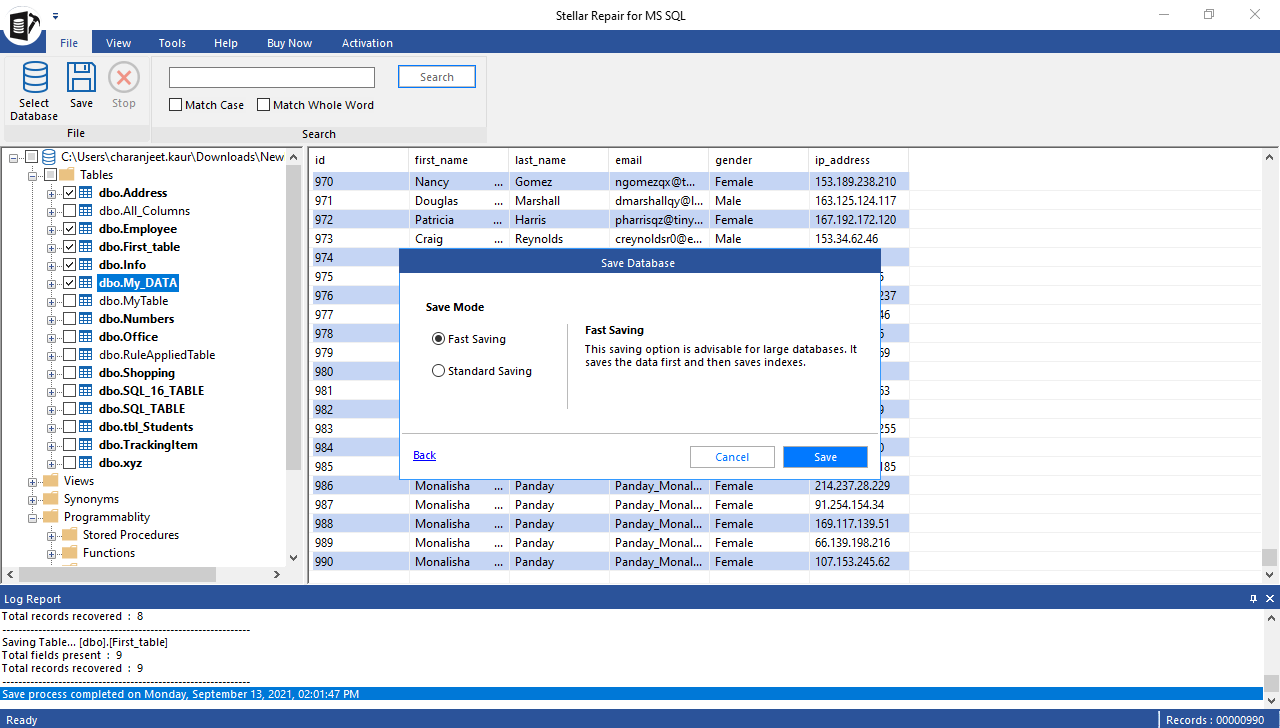Click table icon of dbo.My_DATA
The width and height of the screenshot is (1280, 728).
[x=87, y=283]
